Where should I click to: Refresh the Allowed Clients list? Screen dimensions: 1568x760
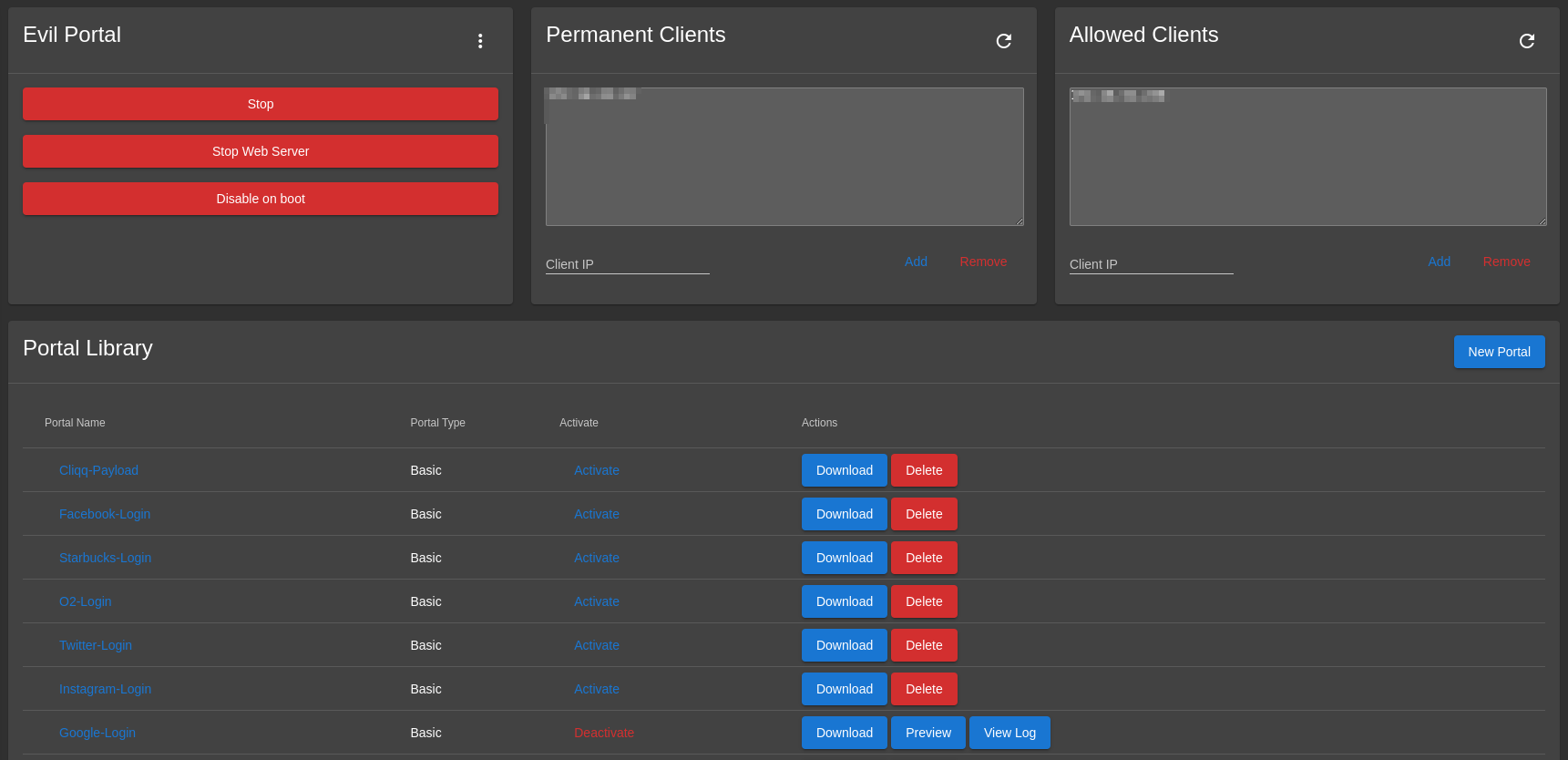pyautogui.click(x=1526, y=41)
